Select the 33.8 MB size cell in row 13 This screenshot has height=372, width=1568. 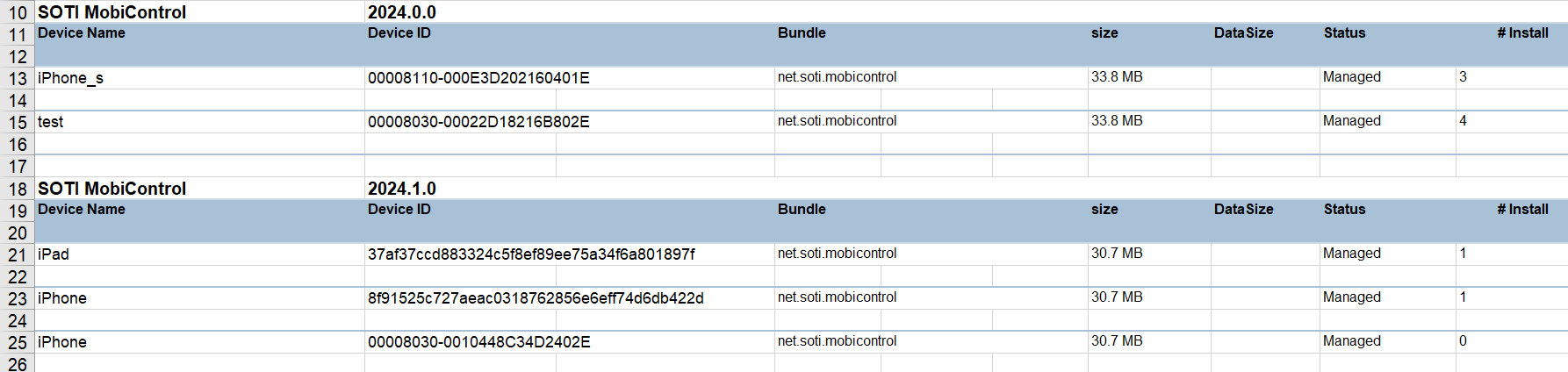pos(1149,77)
